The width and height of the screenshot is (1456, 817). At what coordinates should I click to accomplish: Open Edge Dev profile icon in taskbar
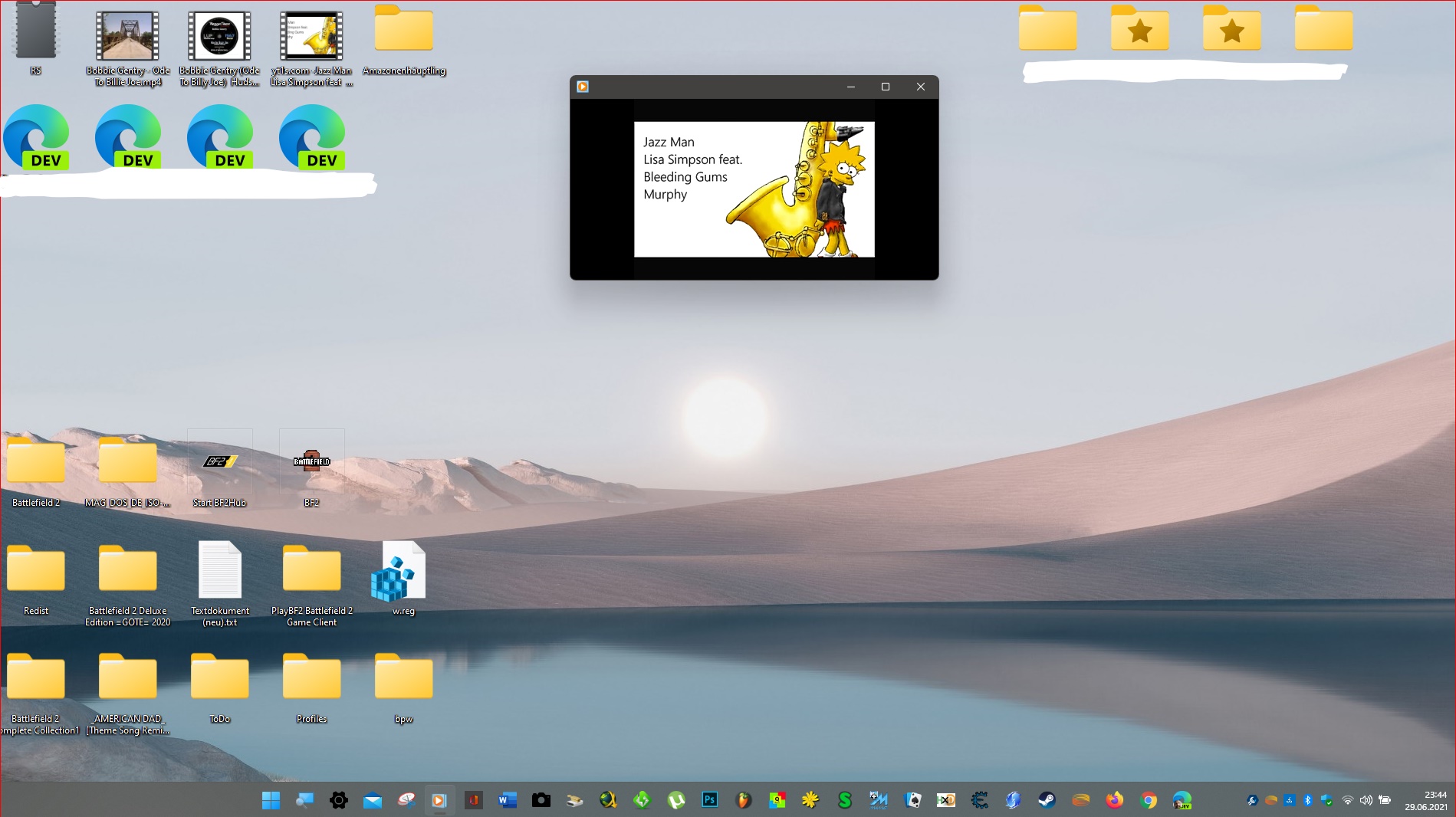1182,800
